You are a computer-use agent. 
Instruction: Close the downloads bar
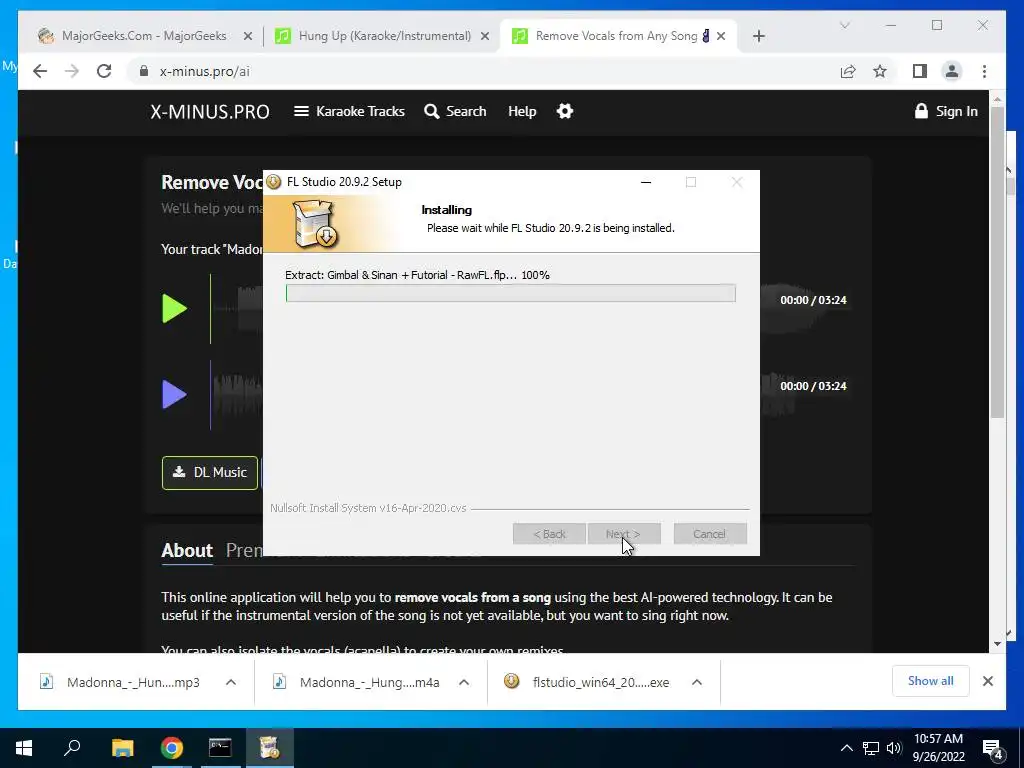point(988,681)
